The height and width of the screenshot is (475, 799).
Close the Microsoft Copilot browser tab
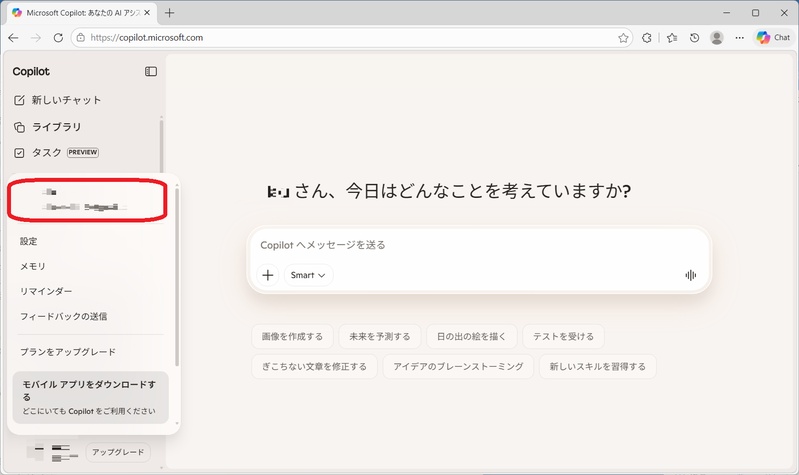pos(147,13)
